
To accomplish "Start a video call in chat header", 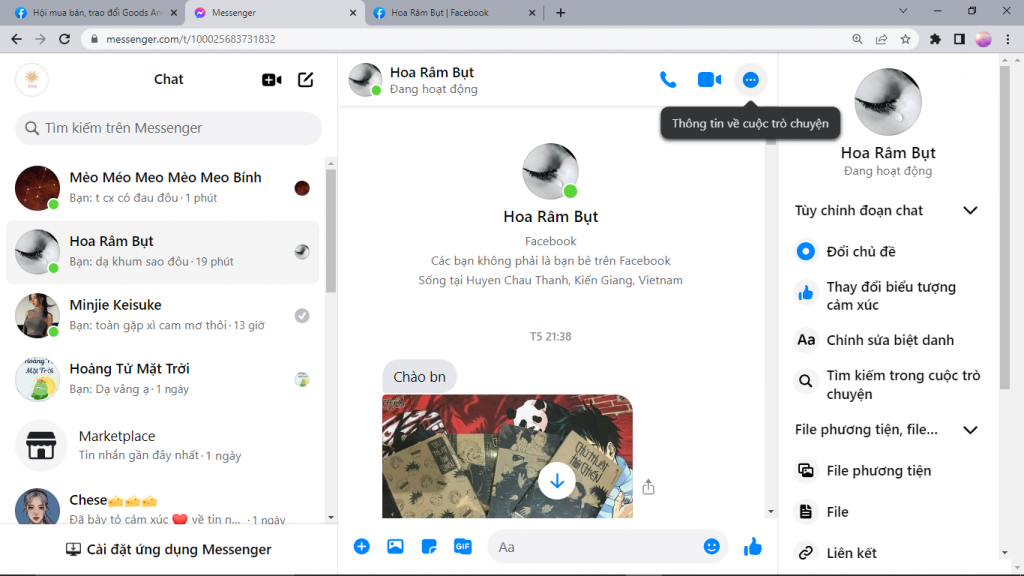I will (x=709, y=80).
